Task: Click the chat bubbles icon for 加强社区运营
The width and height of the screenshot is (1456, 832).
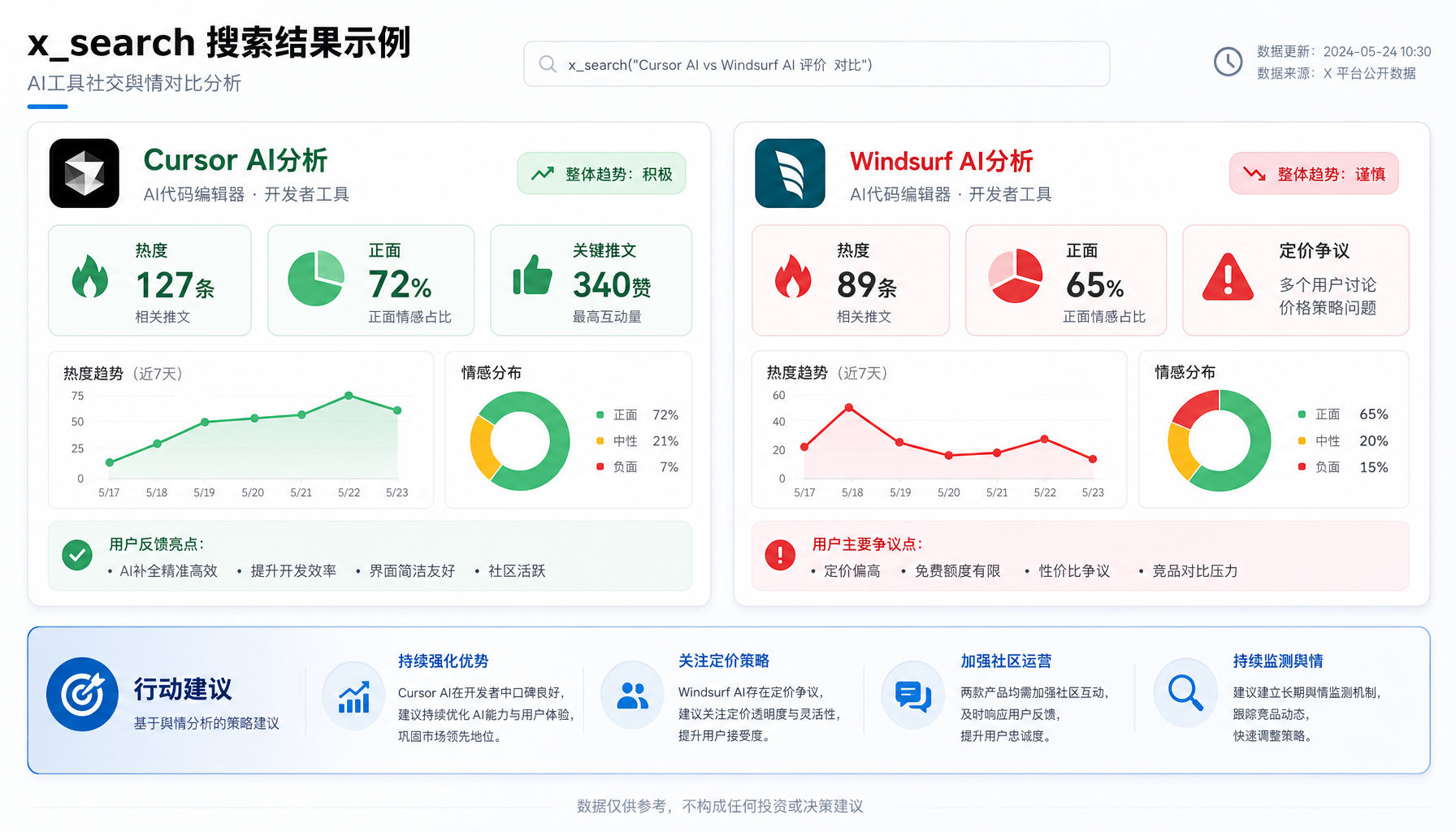Action: tap(913, 696)
